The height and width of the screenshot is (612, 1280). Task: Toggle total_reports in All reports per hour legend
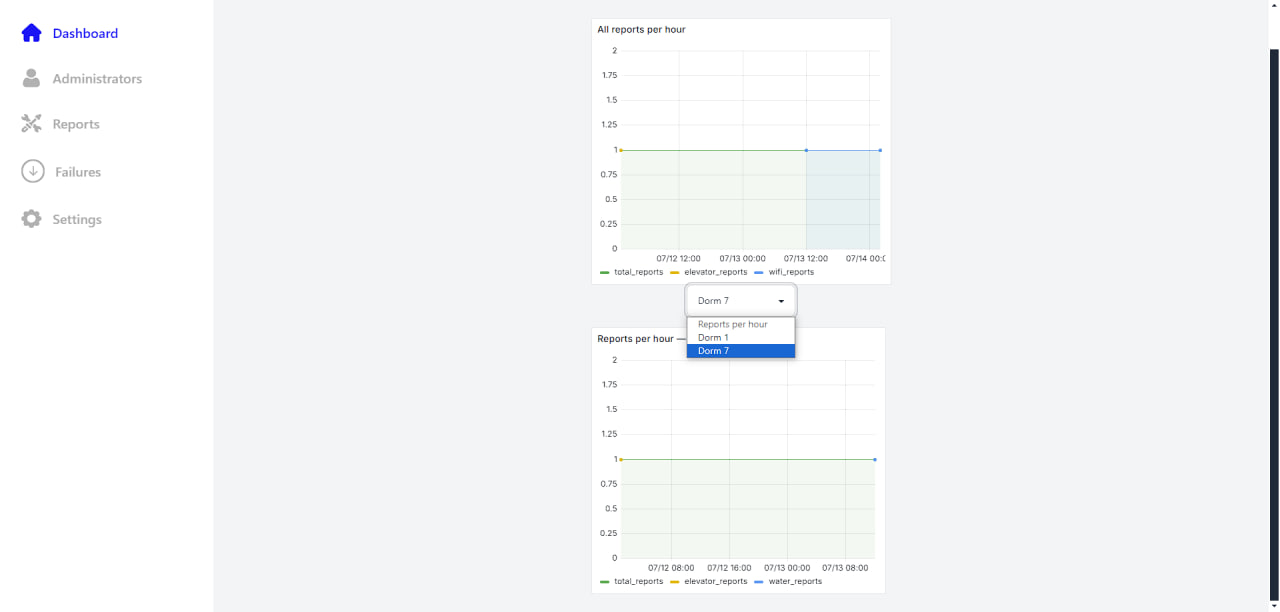(x=637, y=272)
